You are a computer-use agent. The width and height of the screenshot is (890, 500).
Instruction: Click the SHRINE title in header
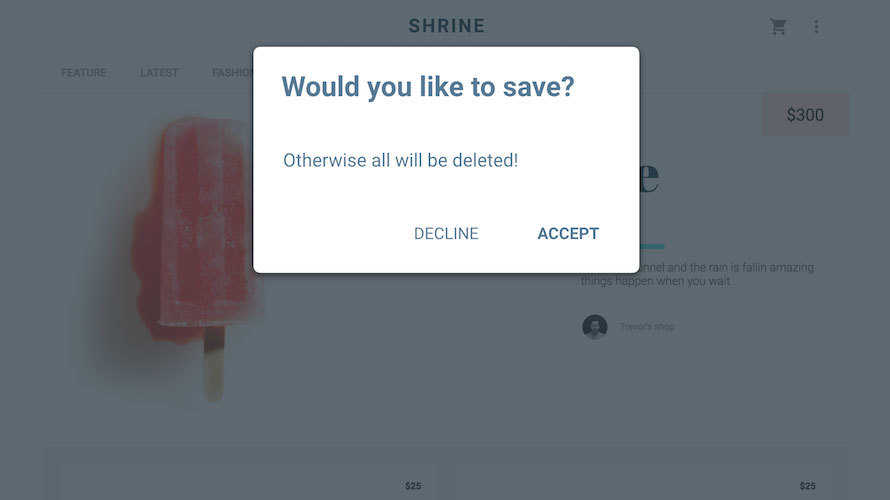click(x=446, y=26)
